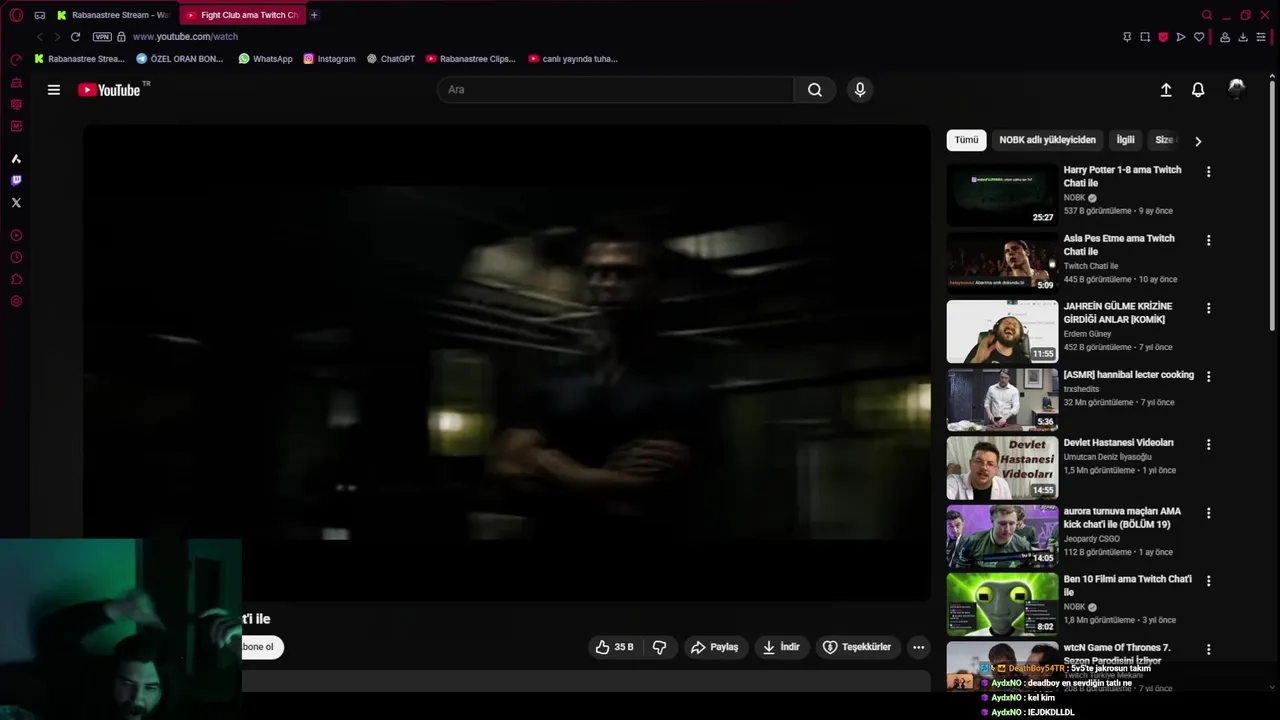Select the Fight Club ama Twitch tab
This screenshot has width=1280, height=720.
coord(243,15)
